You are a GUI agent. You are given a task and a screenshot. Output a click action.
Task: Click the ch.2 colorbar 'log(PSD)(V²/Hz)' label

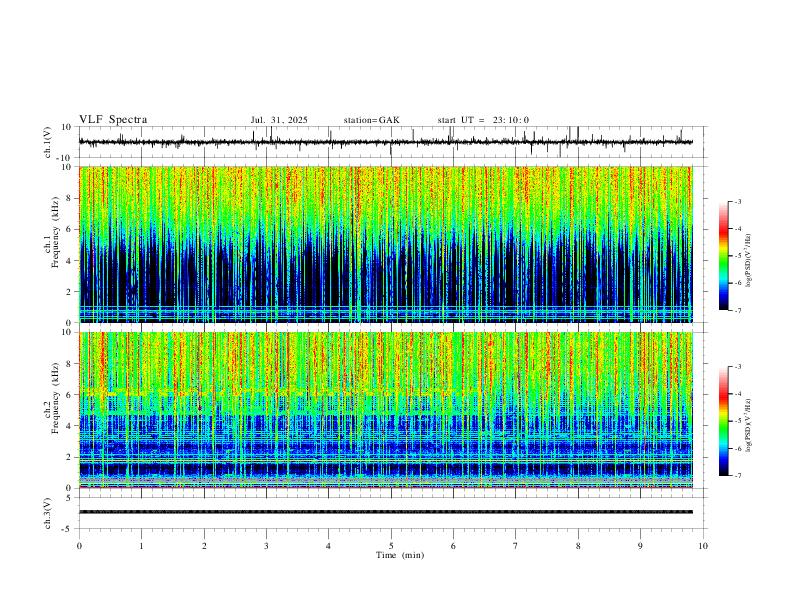pos(748,426)
